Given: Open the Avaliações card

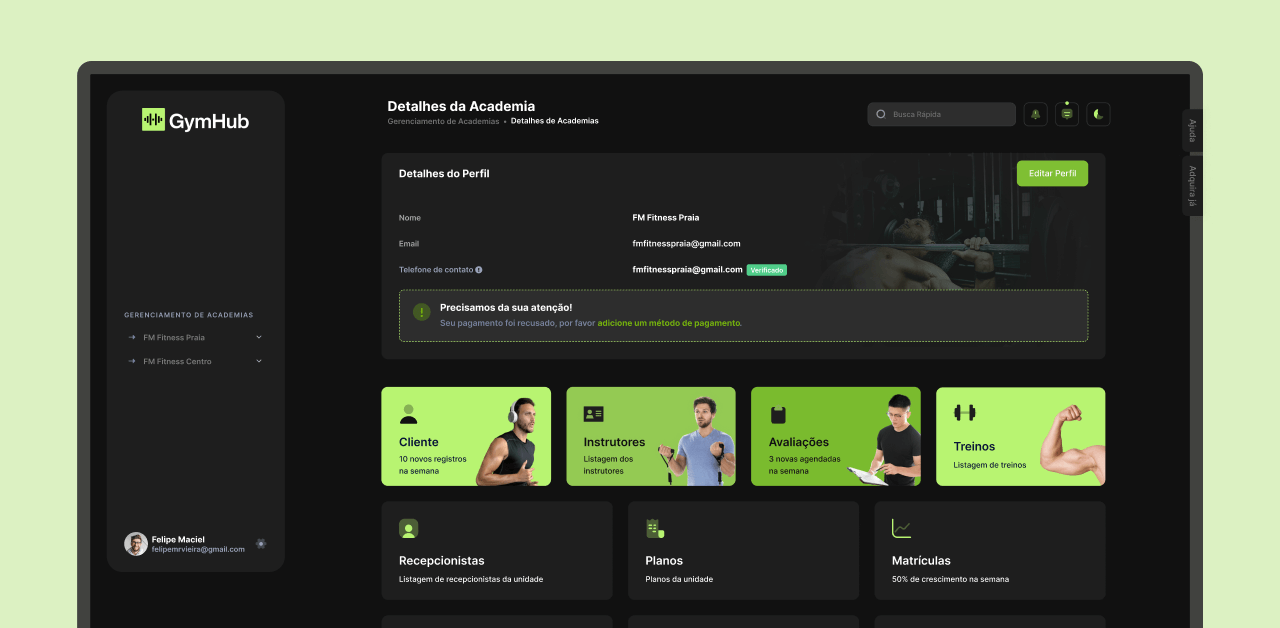Looking at the screenshot, I should point(836,436).
